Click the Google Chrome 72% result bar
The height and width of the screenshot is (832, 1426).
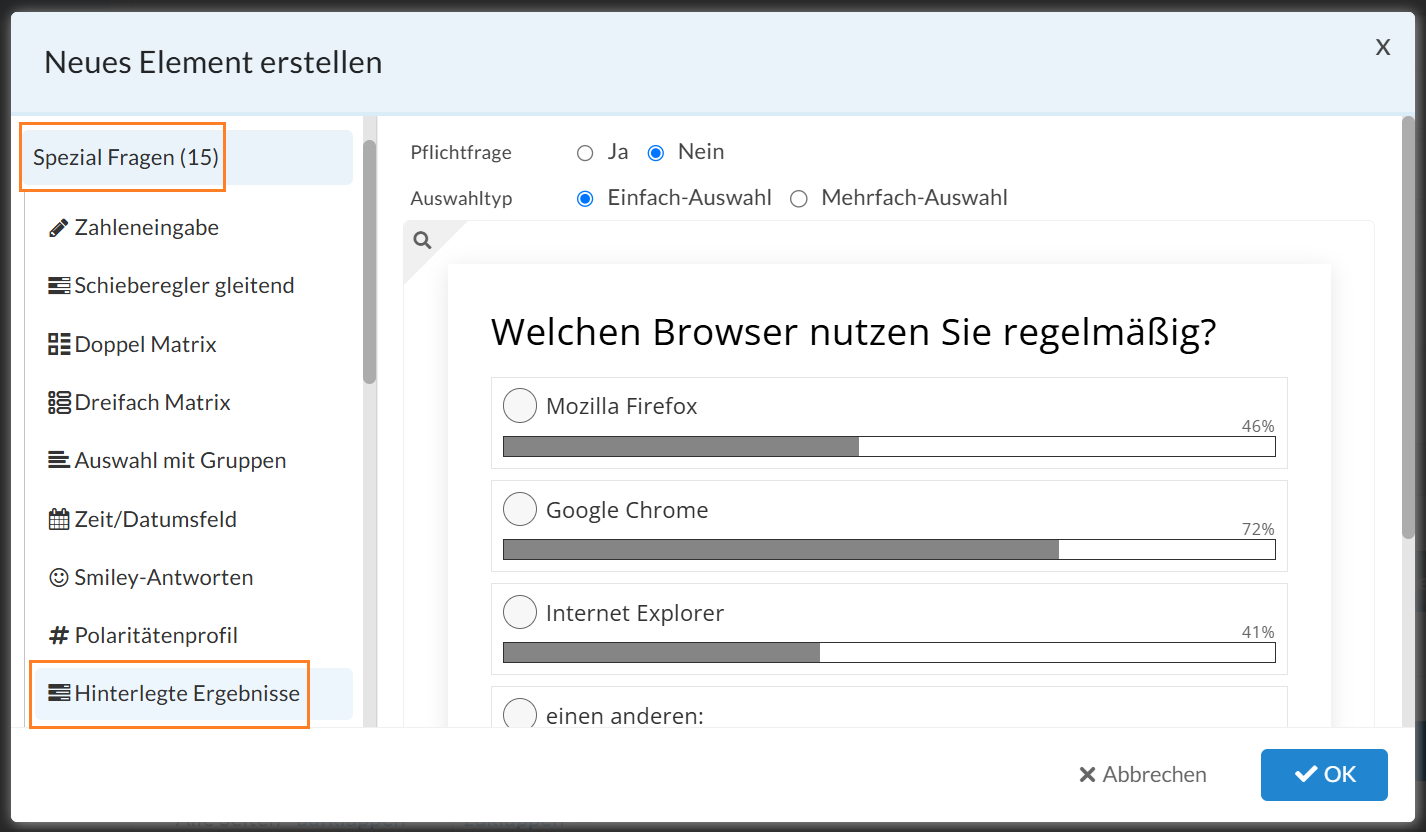[x=889, y=550]
